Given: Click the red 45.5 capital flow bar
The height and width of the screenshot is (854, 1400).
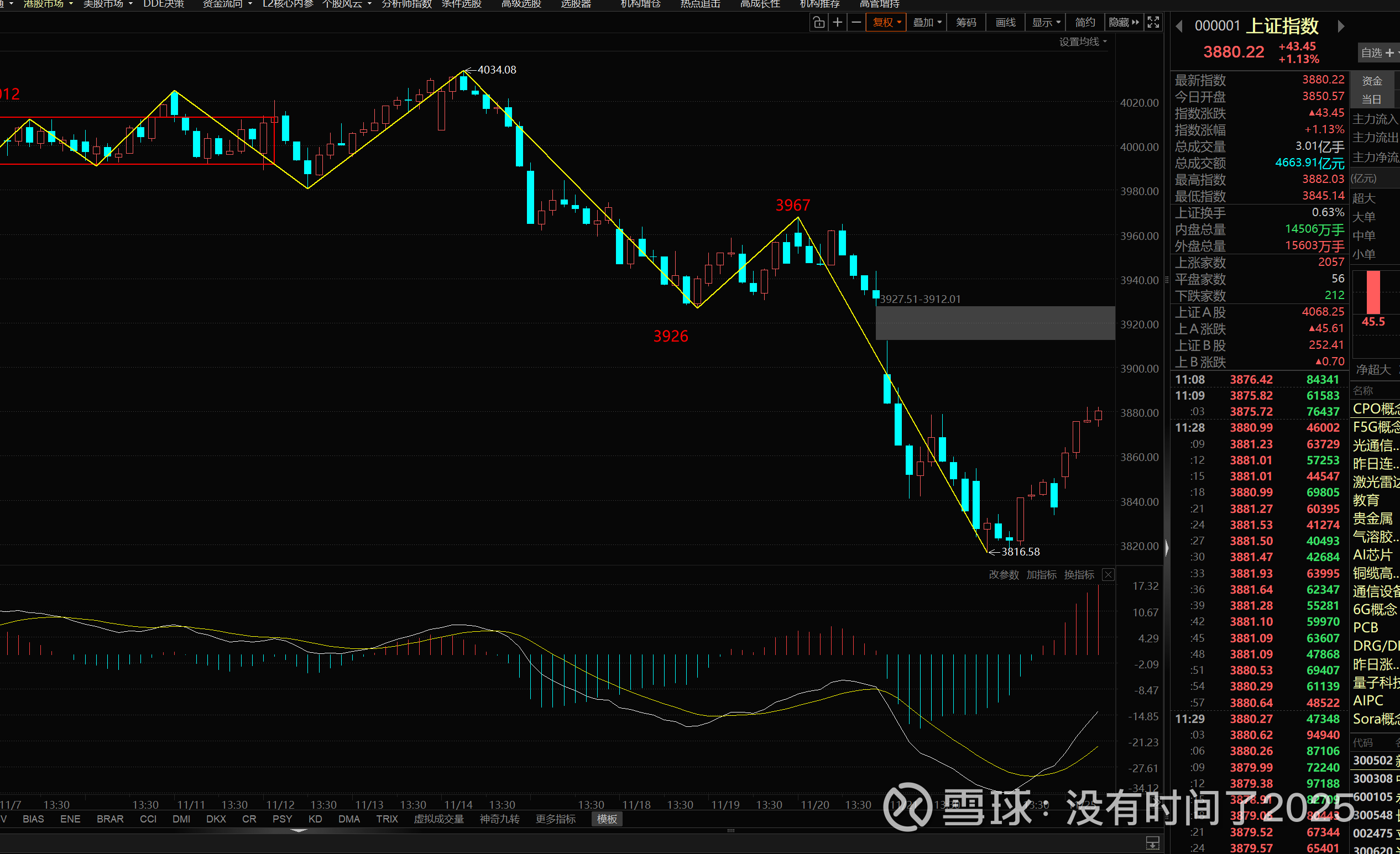Looking at the screenshot, I should pos(1373,292).
